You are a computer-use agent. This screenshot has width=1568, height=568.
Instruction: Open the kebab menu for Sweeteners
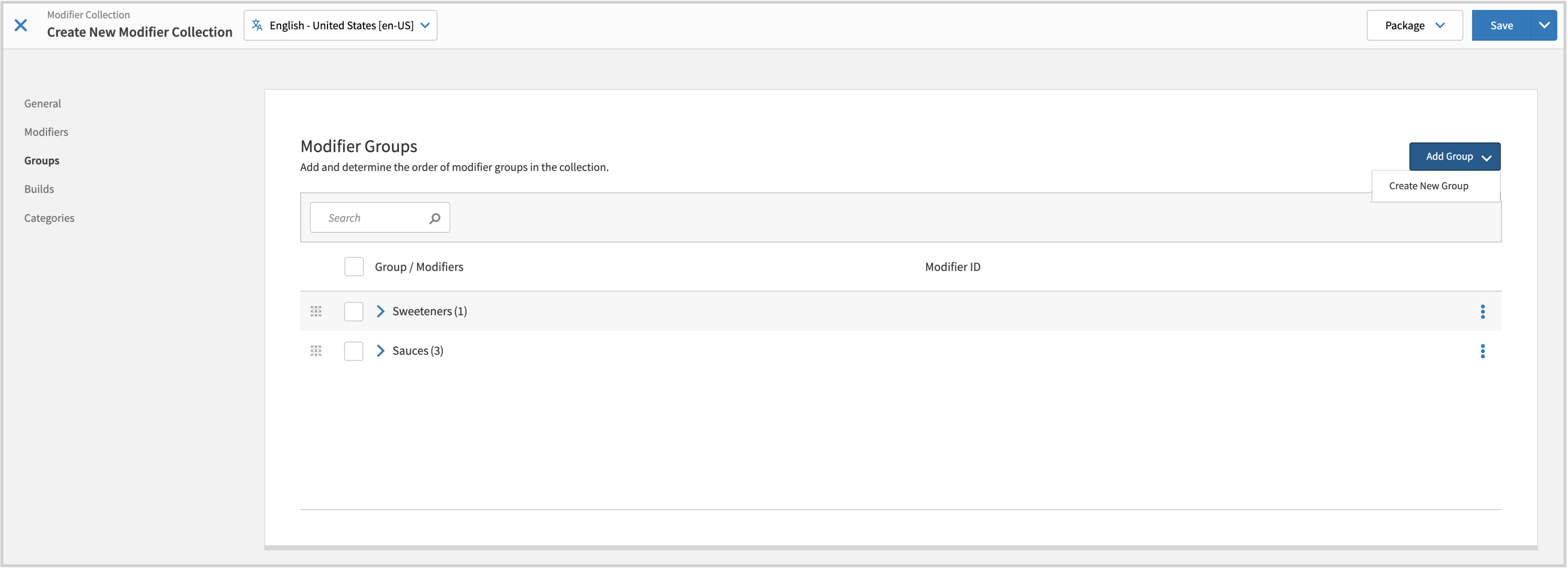(1483, 311)
